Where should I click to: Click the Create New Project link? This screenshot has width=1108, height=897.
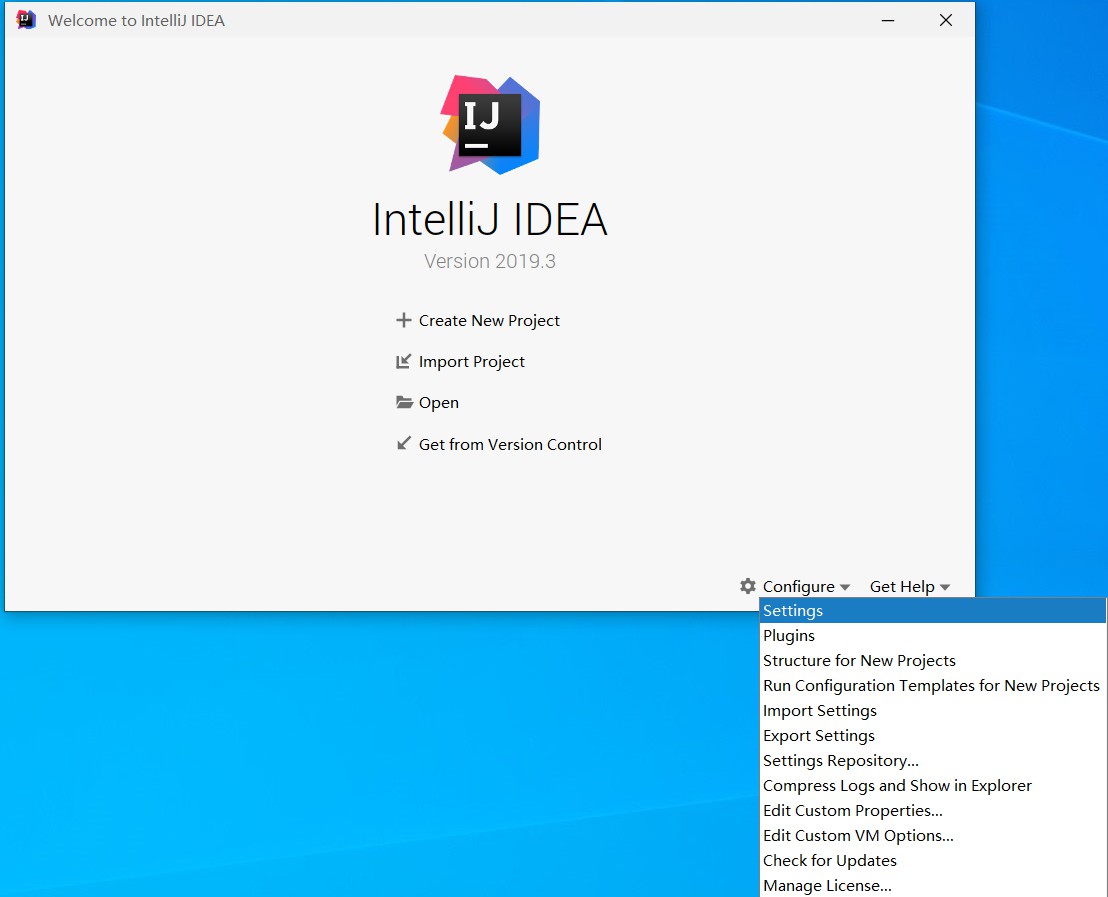coord(489,320)
